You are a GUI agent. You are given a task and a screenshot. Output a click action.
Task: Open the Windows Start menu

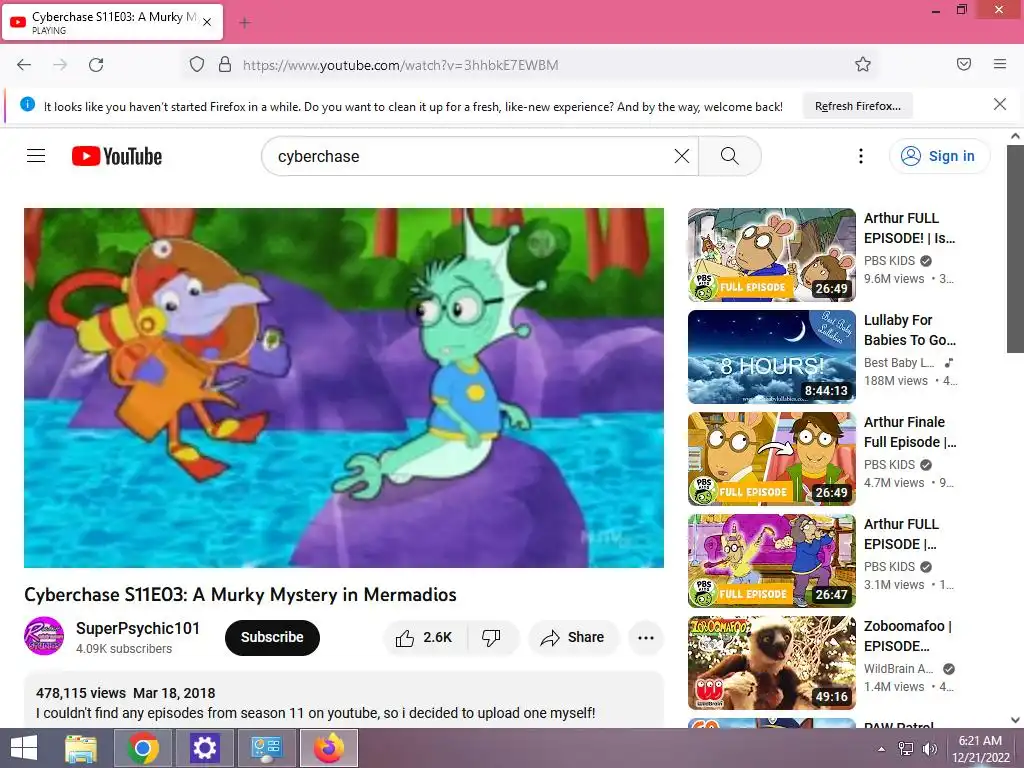click(24, 748)
